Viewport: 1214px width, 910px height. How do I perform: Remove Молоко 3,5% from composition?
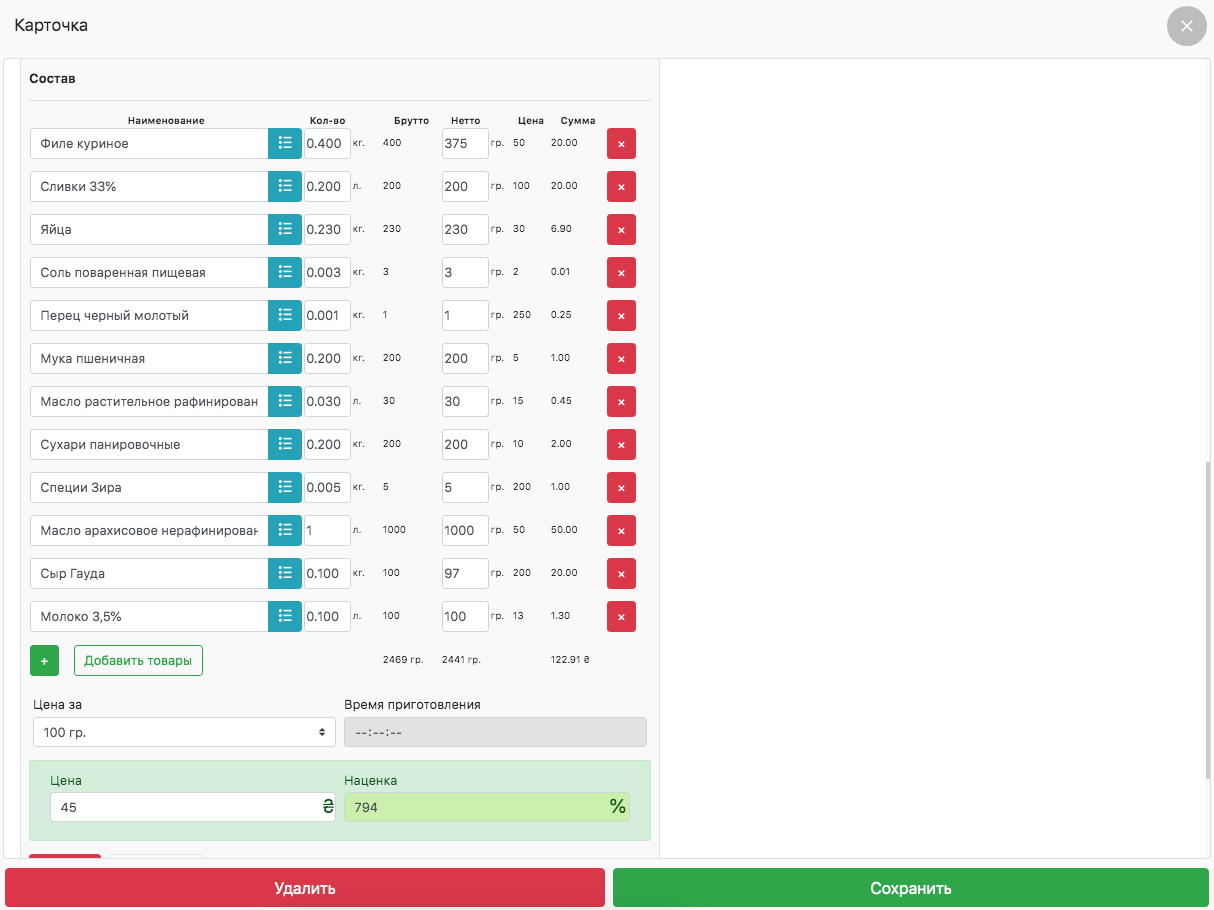click(x=621, y=616)
